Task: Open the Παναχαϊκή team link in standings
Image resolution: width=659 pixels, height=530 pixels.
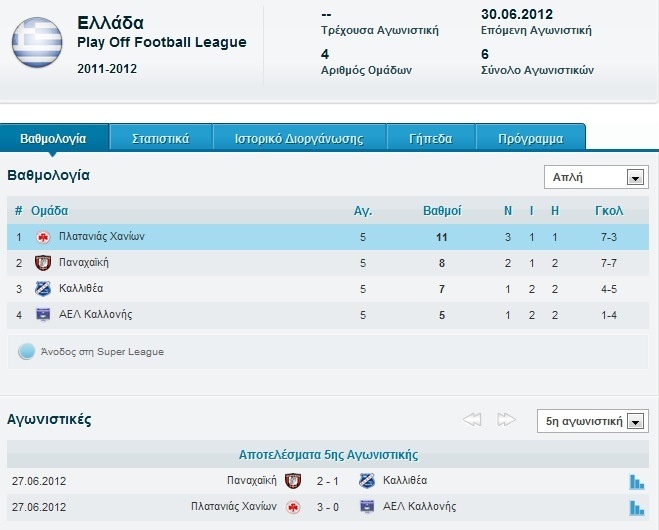Action: pos(84,263)
